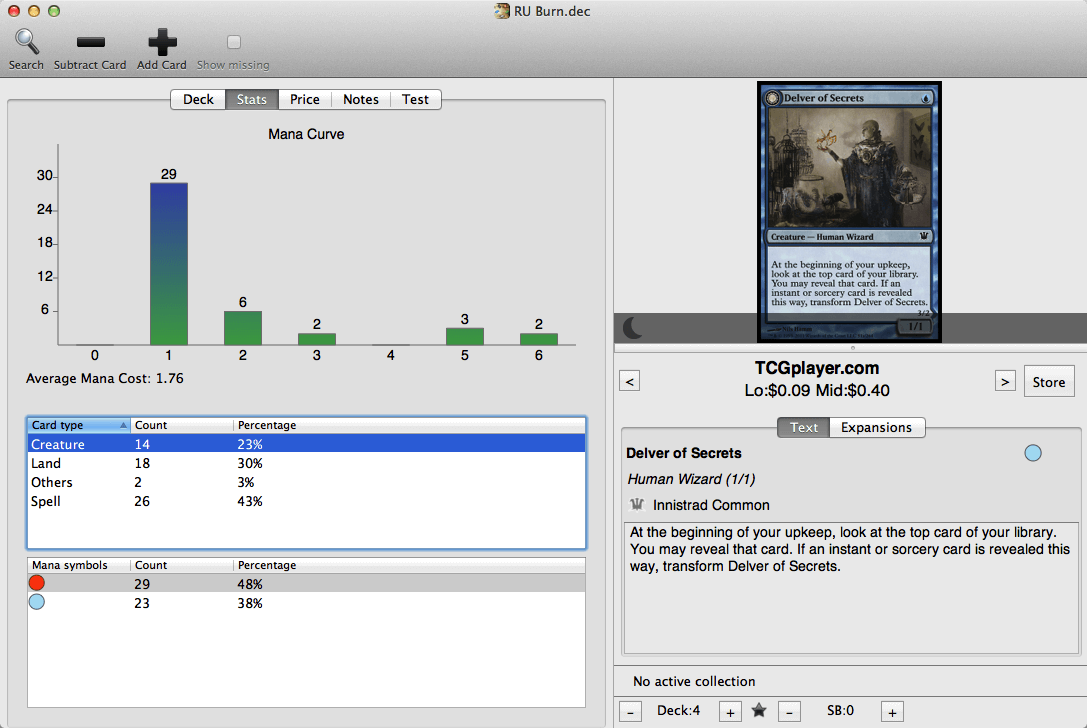The height and width of the screenshot is (728, 1087).
Task: Show the card Text tab
Action: pos(803,427)
